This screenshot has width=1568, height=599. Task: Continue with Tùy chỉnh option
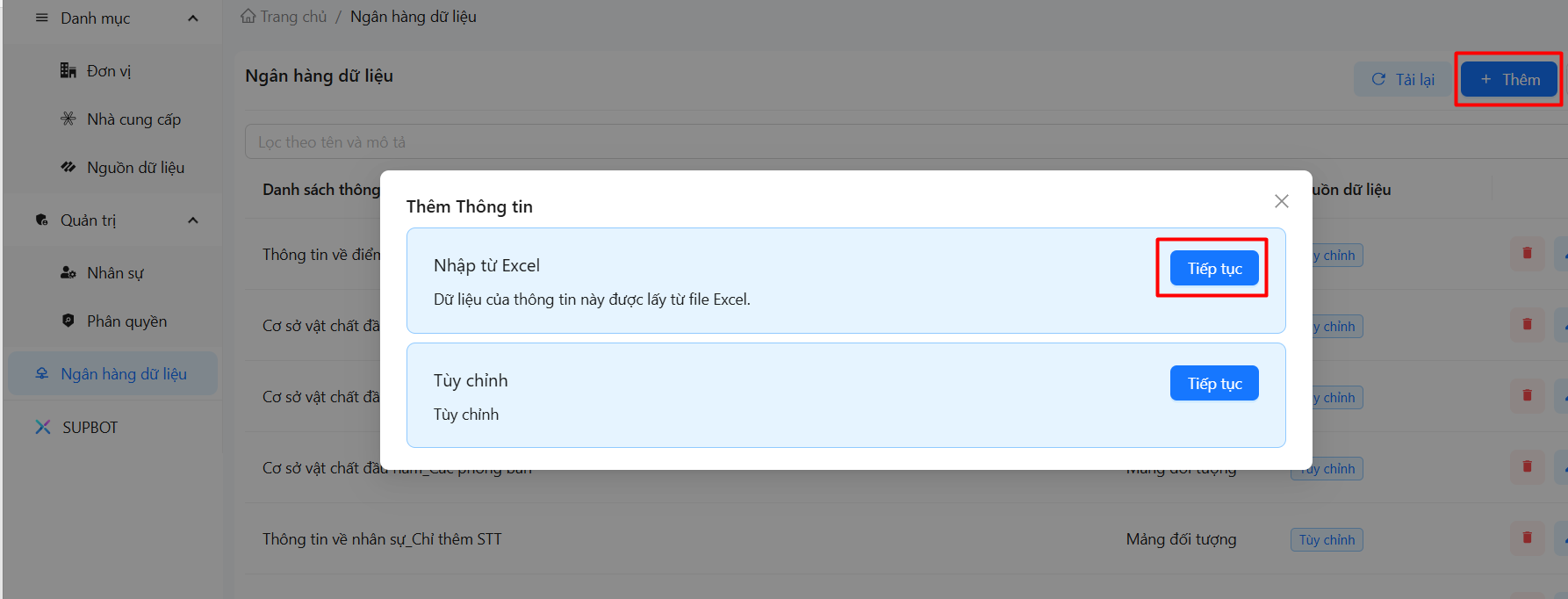pos(1213,383)
